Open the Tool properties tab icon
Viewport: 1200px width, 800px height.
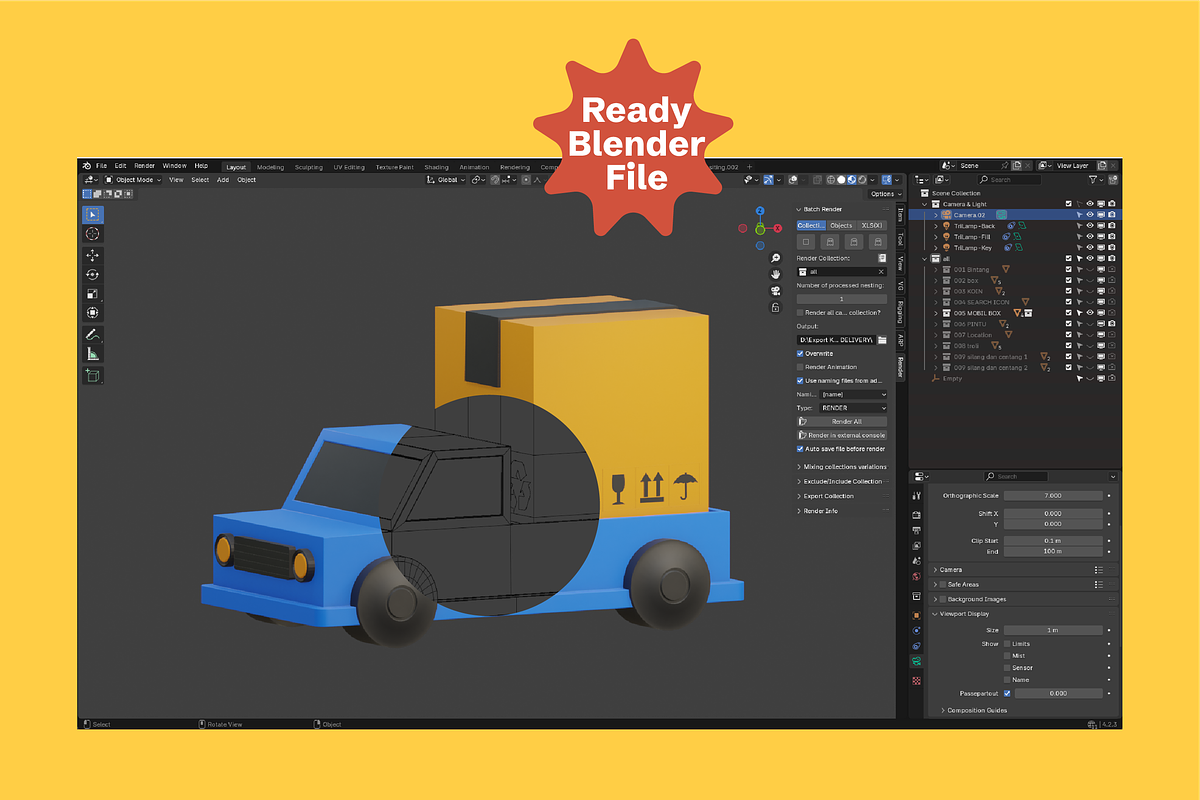pos(916,496)
